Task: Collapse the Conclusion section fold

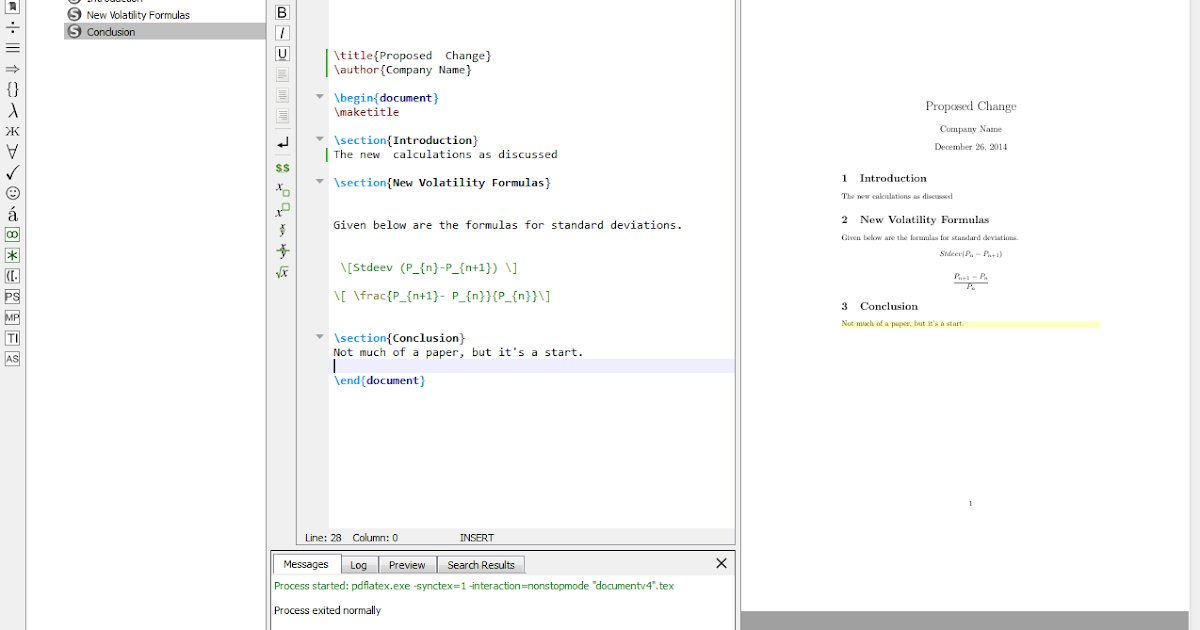Action: 319,337
